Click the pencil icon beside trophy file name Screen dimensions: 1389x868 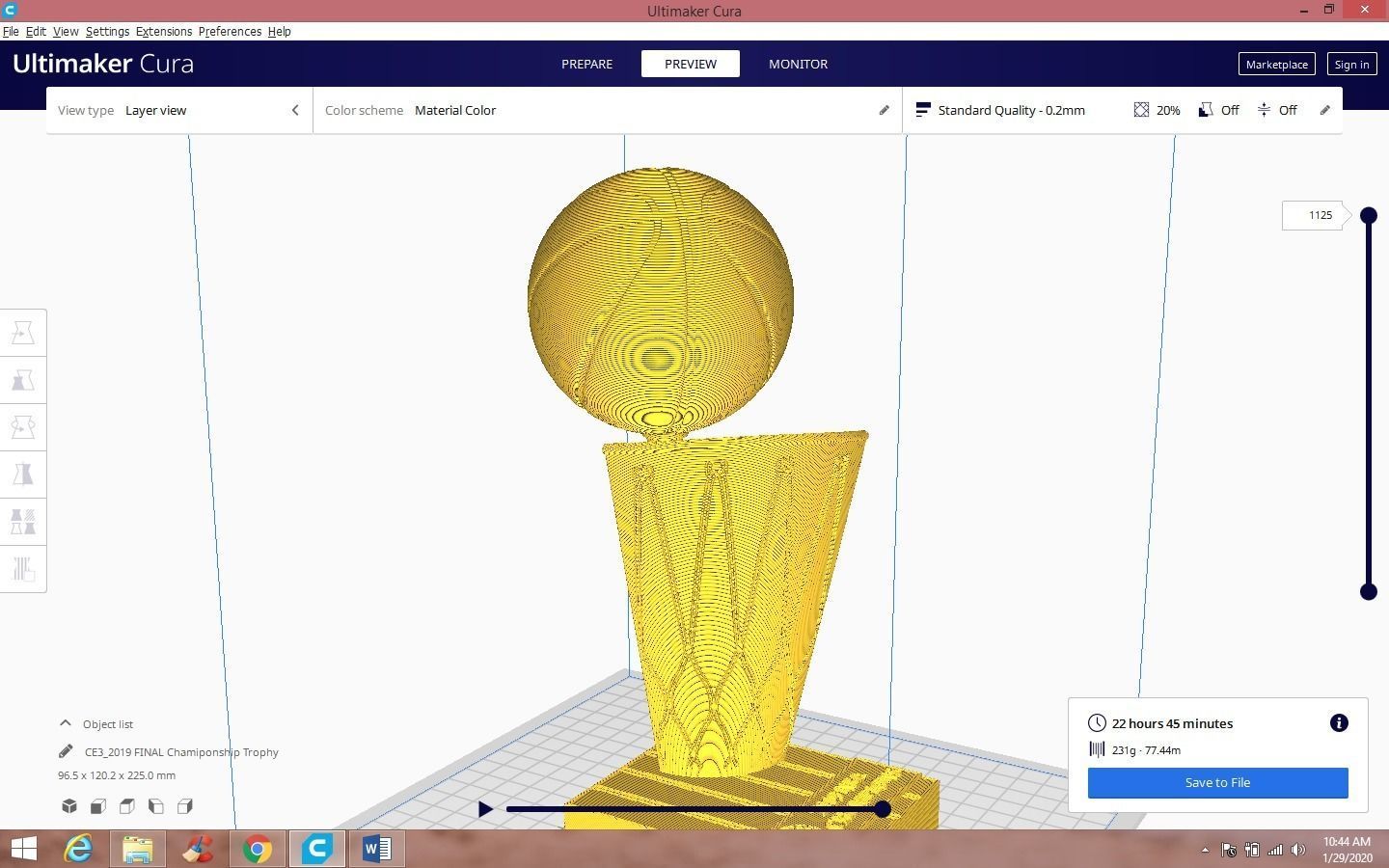(66, 751)
